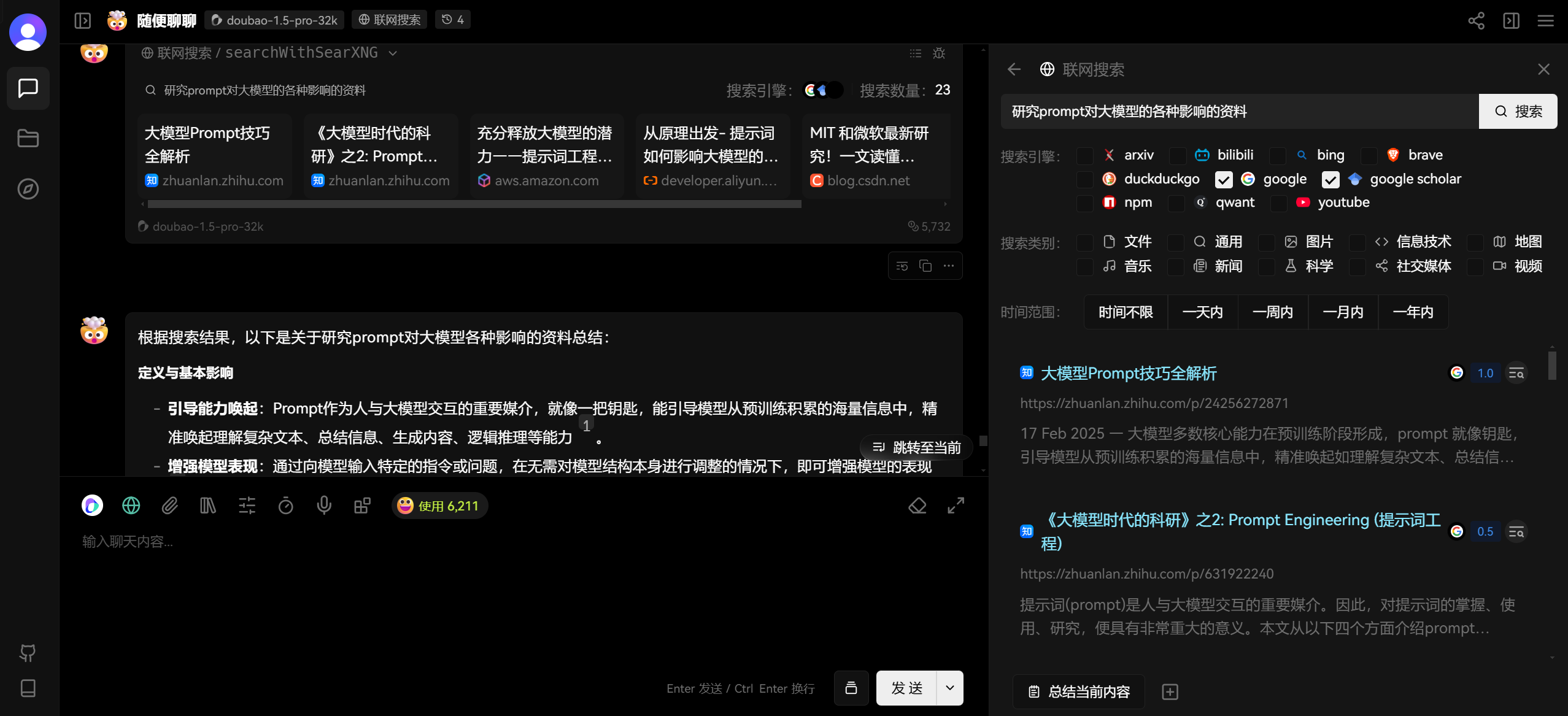
Task: Open the send button dropdown arrow
Action: coord(950,688)
